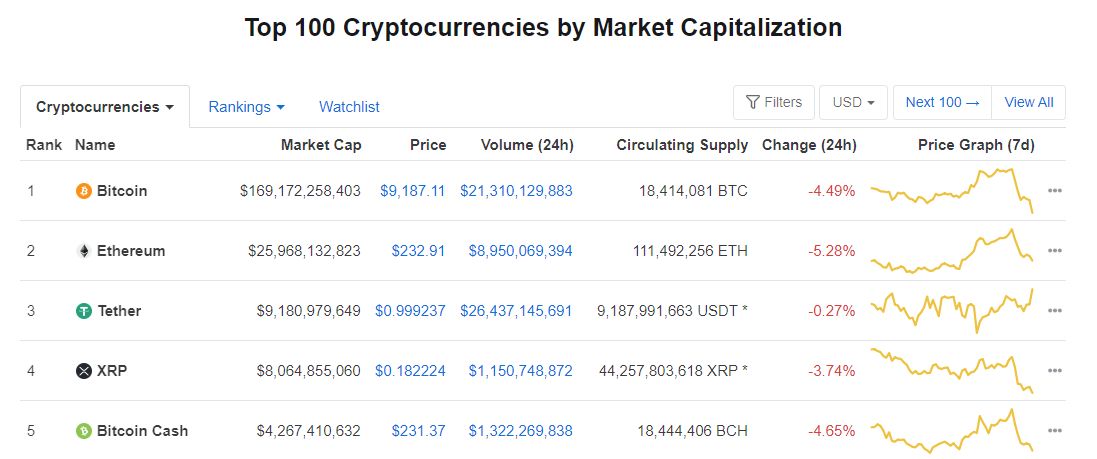Open the USD currency selector
Viewport: 1097px width, 459px height.
pos(853,102)
